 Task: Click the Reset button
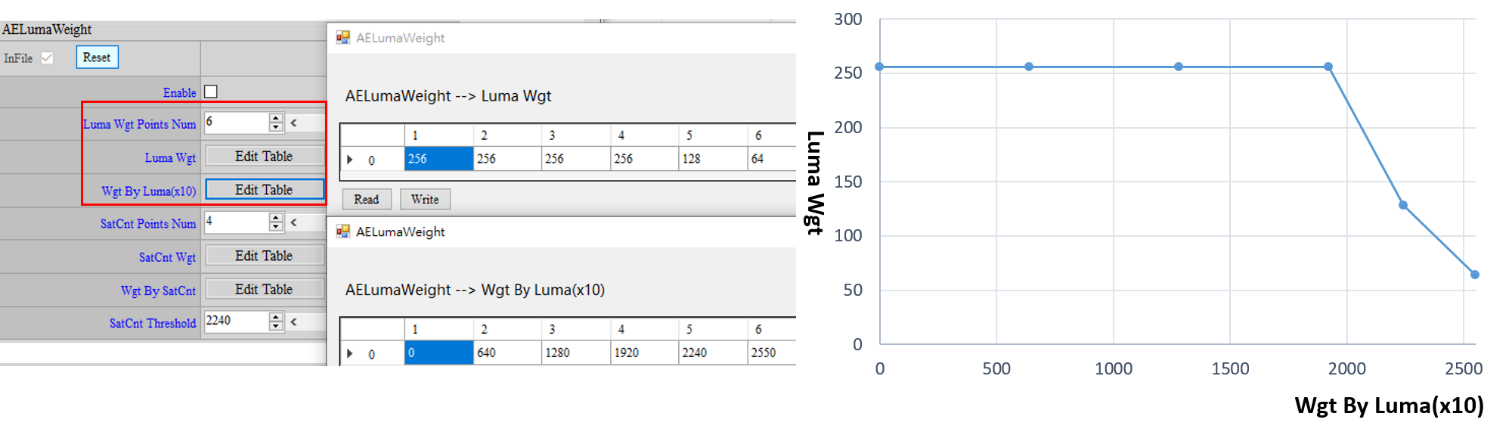coord(97,57)
